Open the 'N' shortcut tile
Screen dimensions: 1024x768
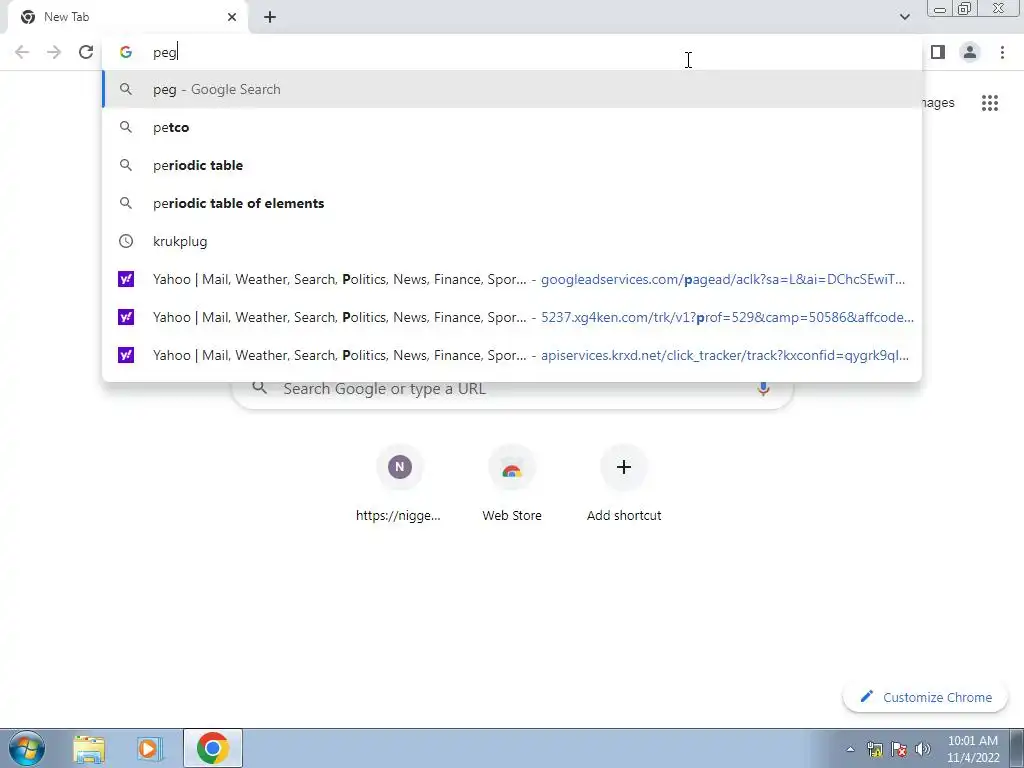(399, 485)
